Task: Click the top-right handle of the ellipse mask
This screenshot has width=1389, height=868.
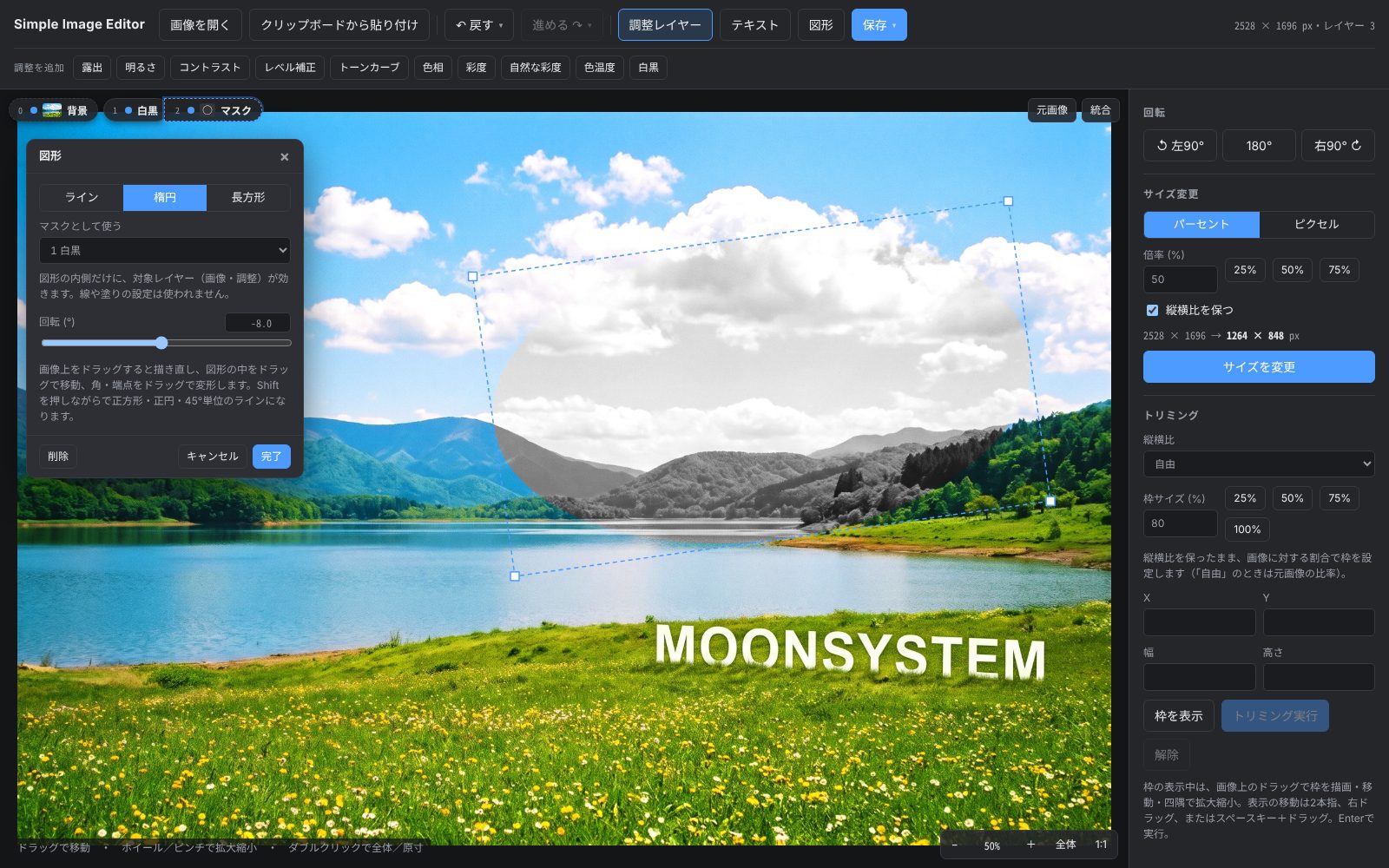Action: click(1008, 201)
